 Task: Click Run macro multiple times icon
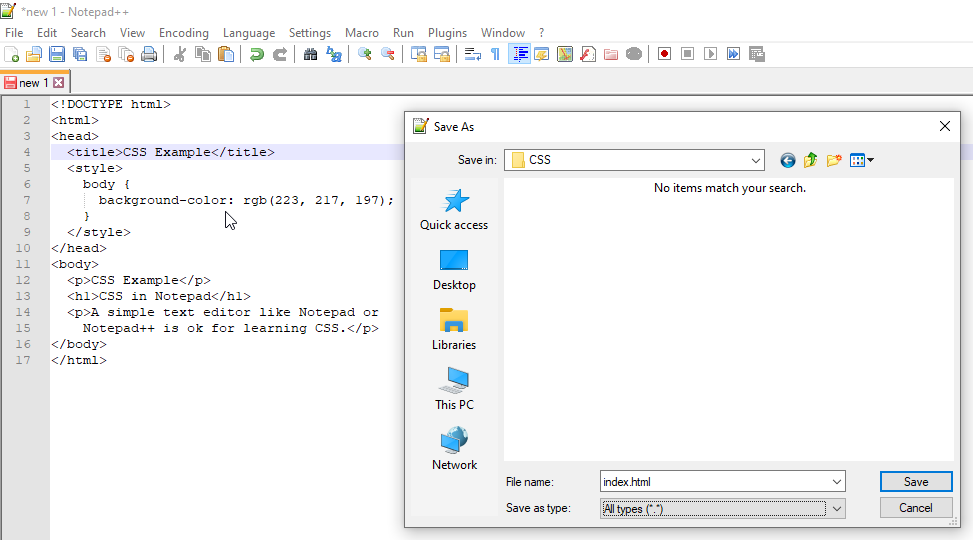click(x=733, y=55)
